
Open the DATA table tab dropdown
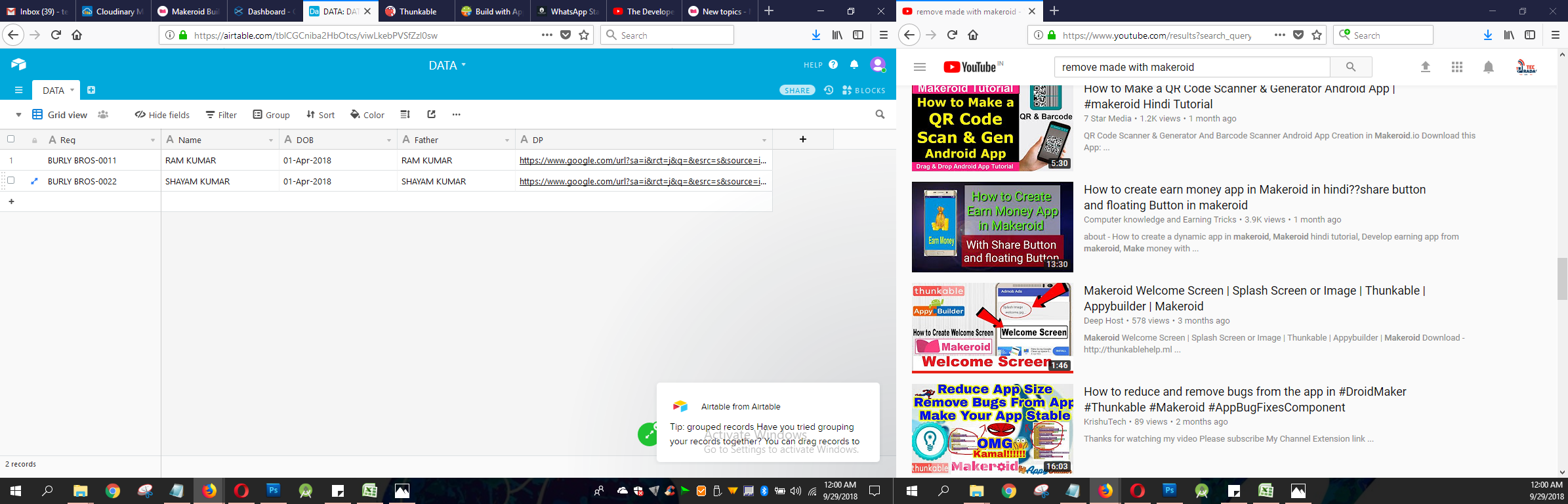72,90
